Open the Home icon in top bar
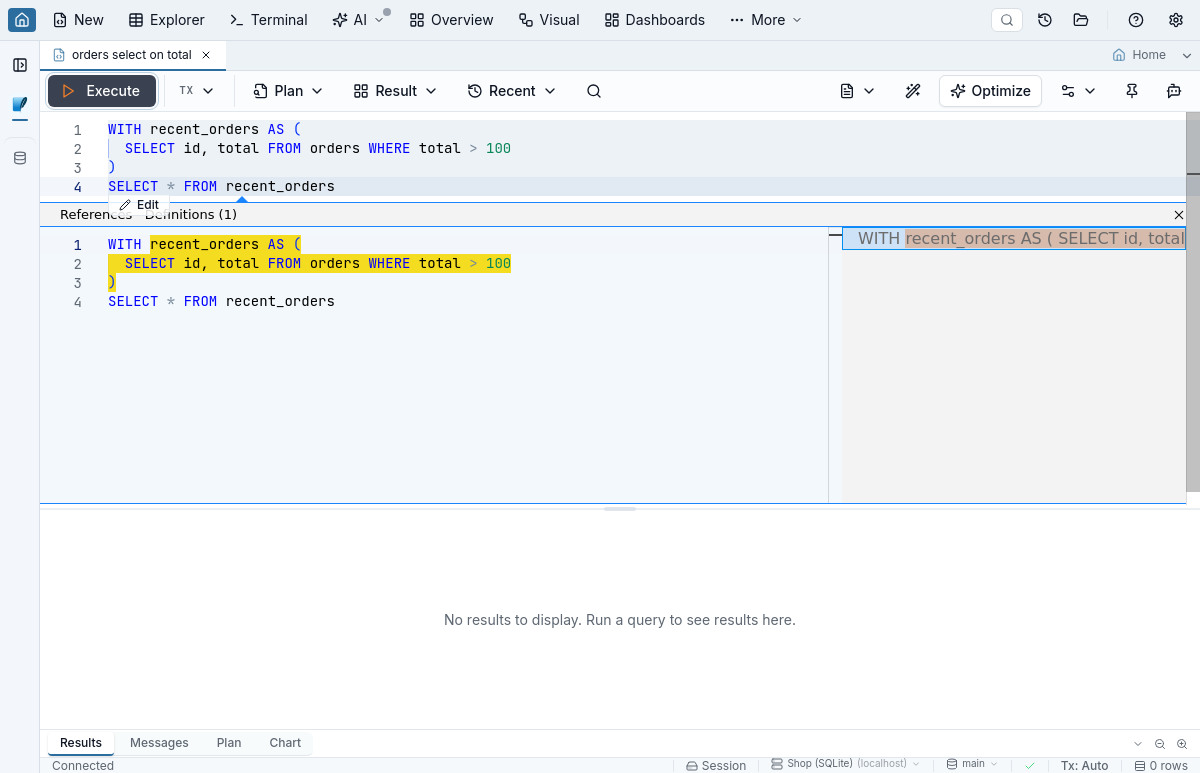Image resolution: width=1200 pixels, height=773 pixels. pyautogui.click(x=22, y=20)
